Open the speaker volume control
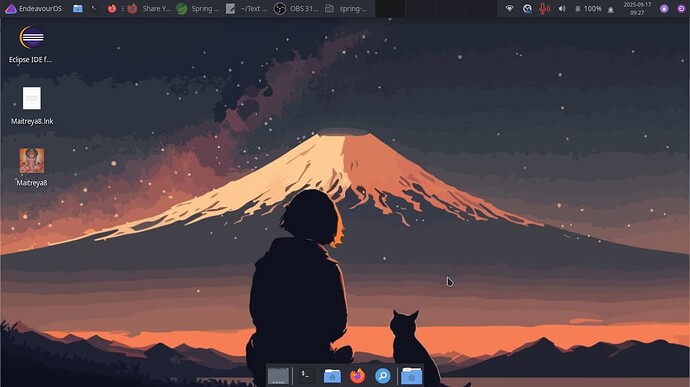690x387 pixels. pyautogui.click(x=562, y=8)
